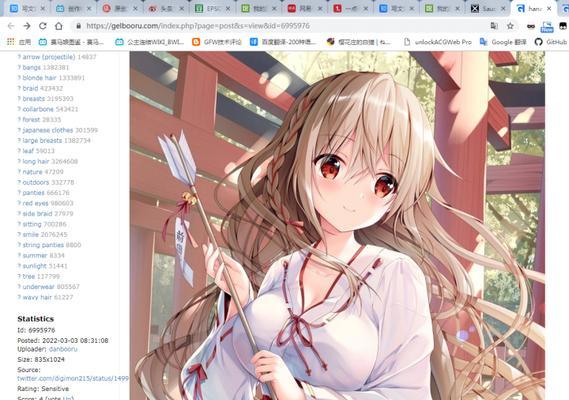
Task: Click the browser forward arrow
Action: pyautogui.click(x=27, y=26)
